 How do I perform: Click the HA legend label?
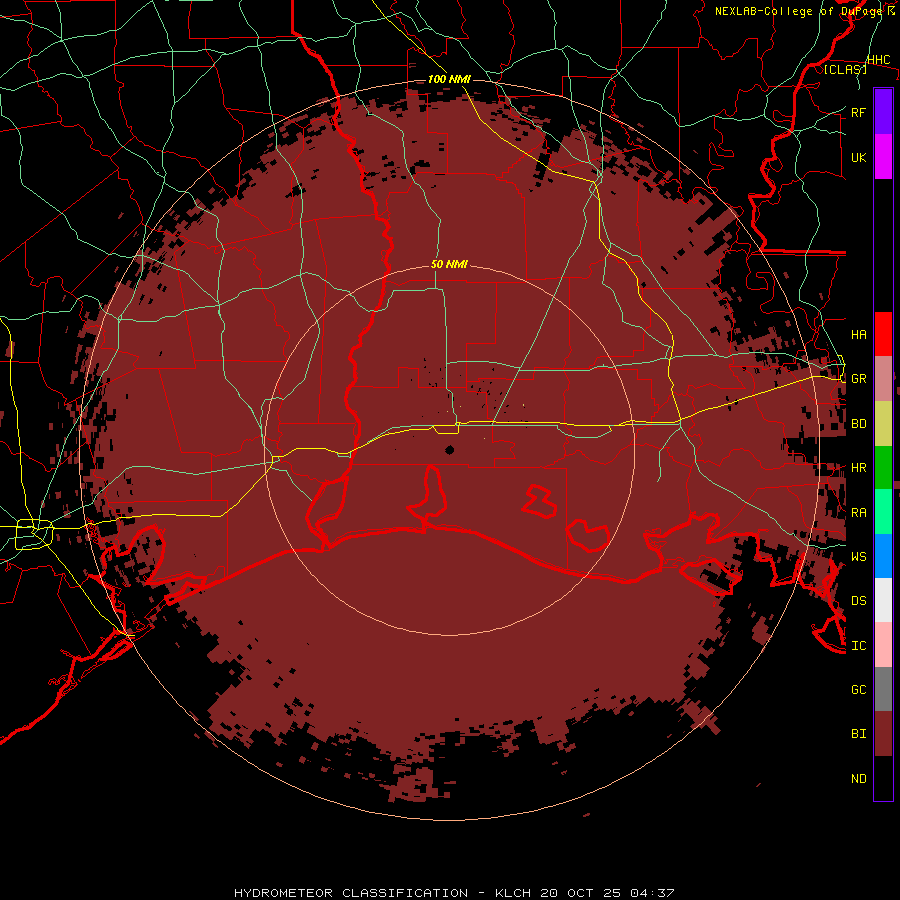point(858,335)
